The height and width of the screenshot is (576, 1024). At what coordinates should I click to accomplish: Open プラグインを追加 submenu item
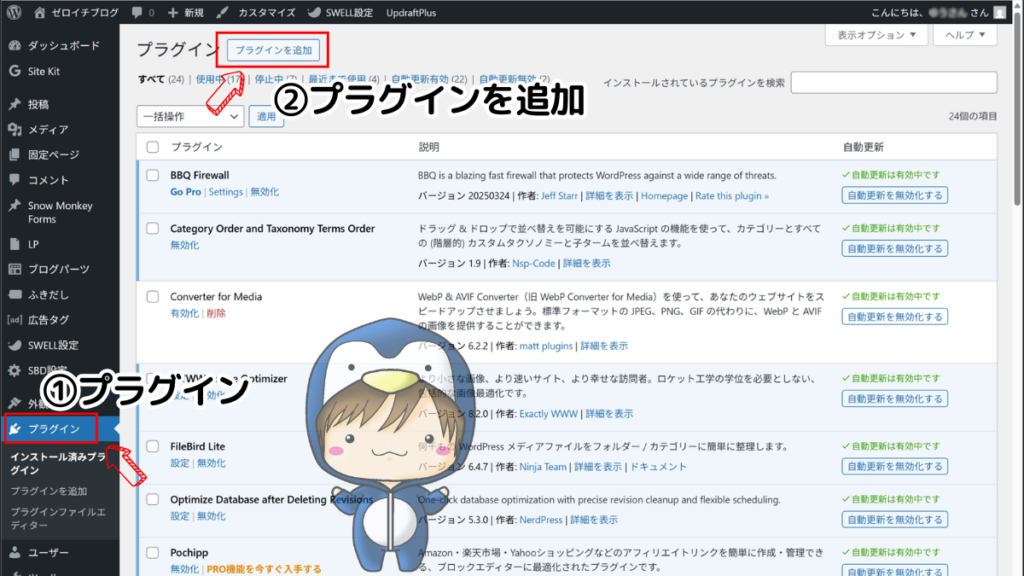point(48,491)
